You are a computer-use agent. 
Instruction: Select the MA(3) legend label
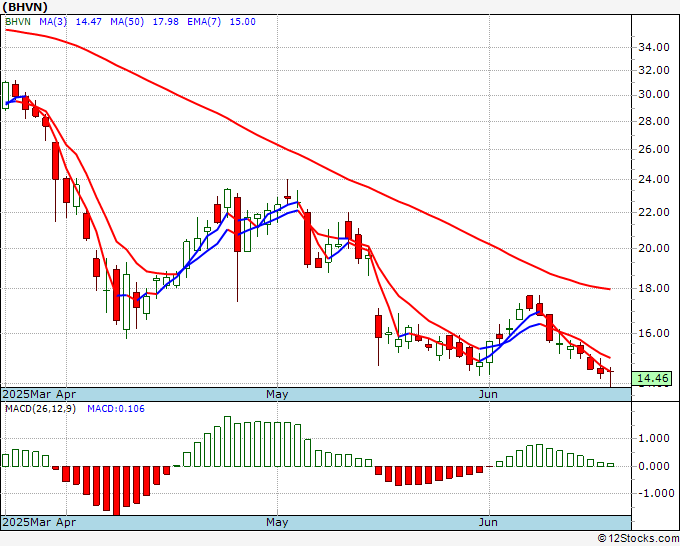point(53,22)
